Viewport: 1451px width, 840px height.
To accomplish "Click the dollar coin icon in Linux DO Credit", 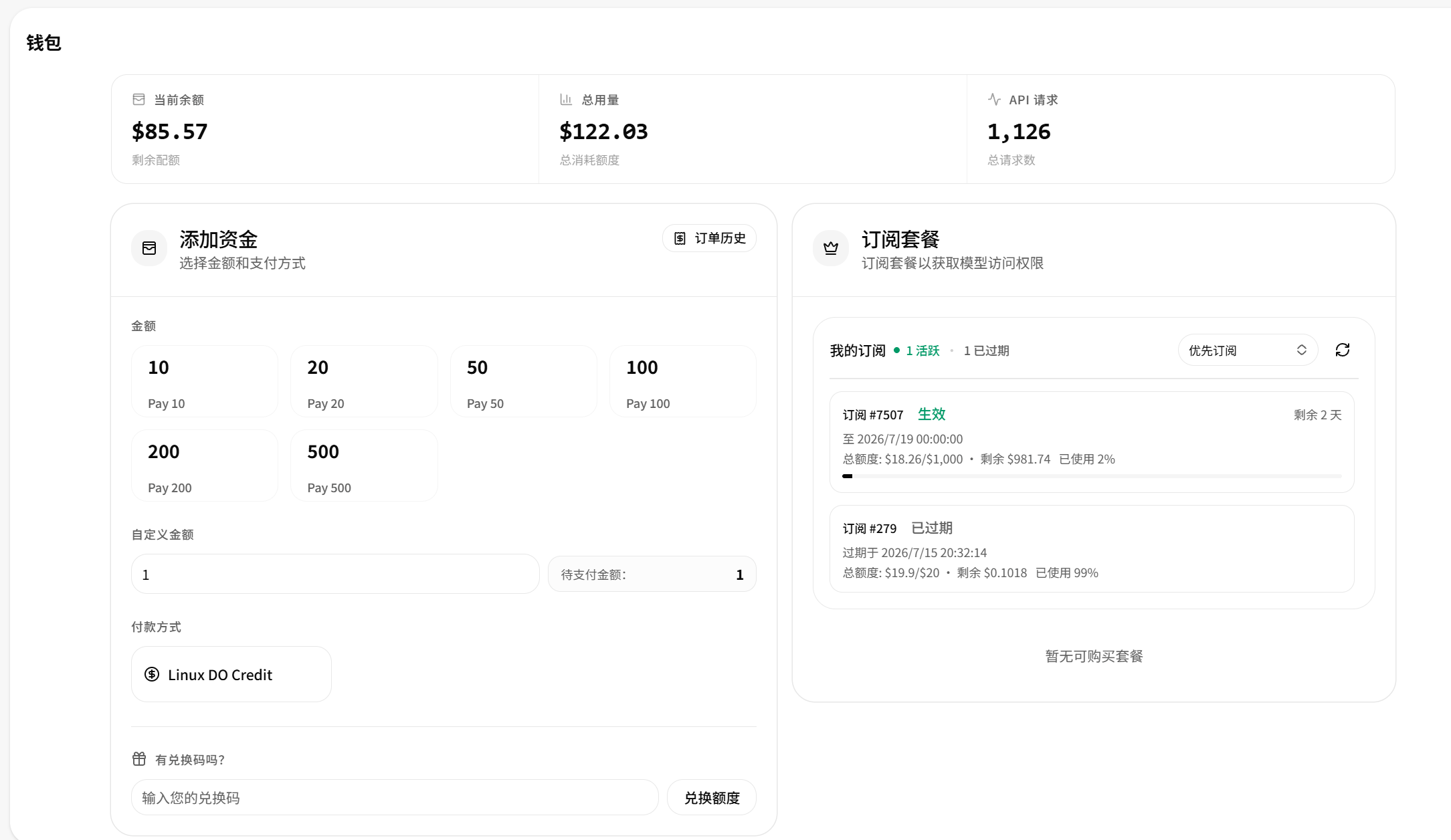I will click(152, 674).
